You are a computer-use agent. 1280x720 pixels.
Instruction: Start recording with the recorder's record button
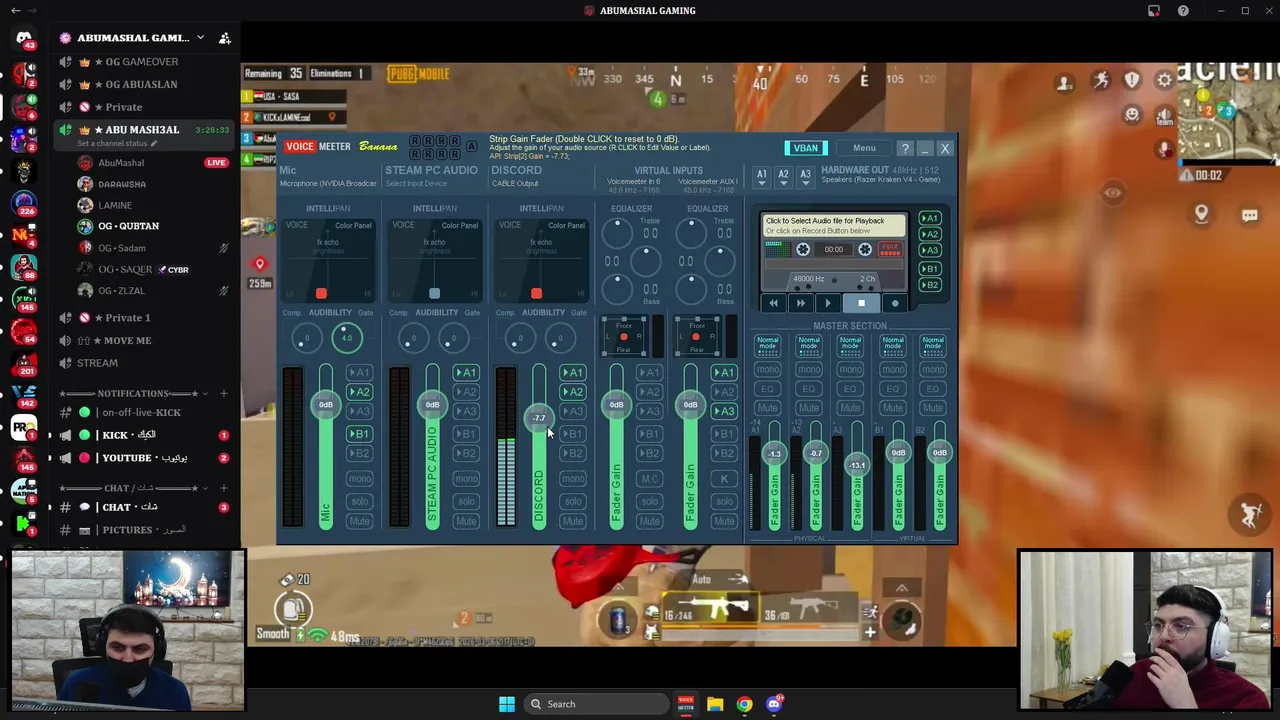point(895,303)
